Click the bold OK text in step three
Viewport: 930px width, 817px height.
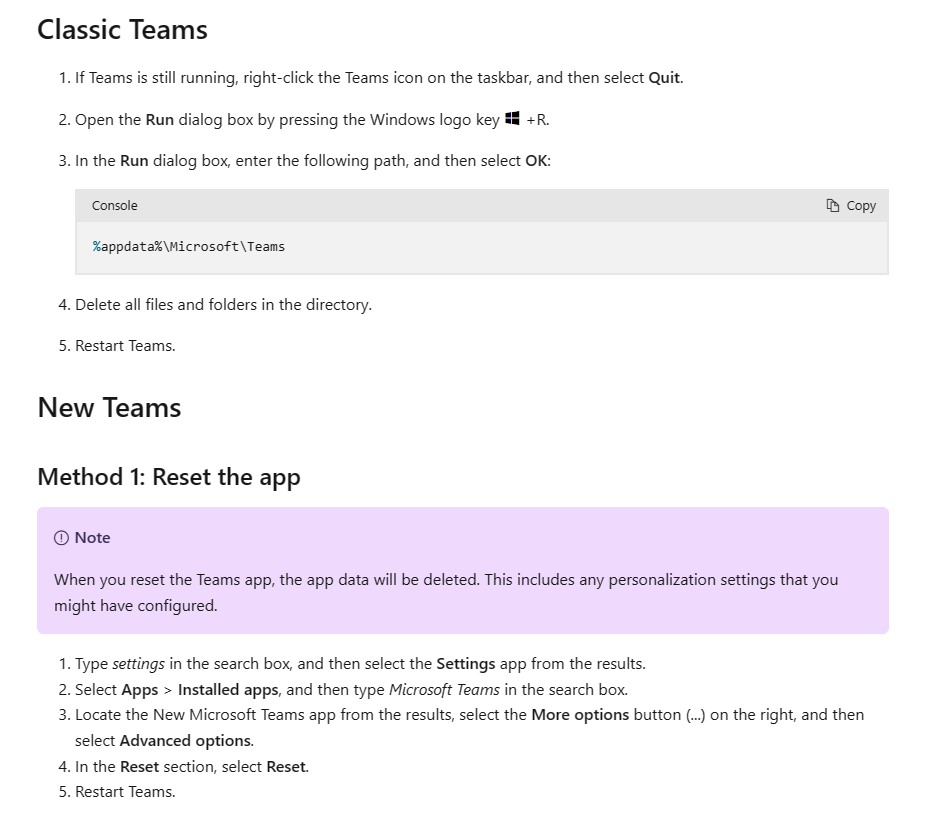[536, 161]
